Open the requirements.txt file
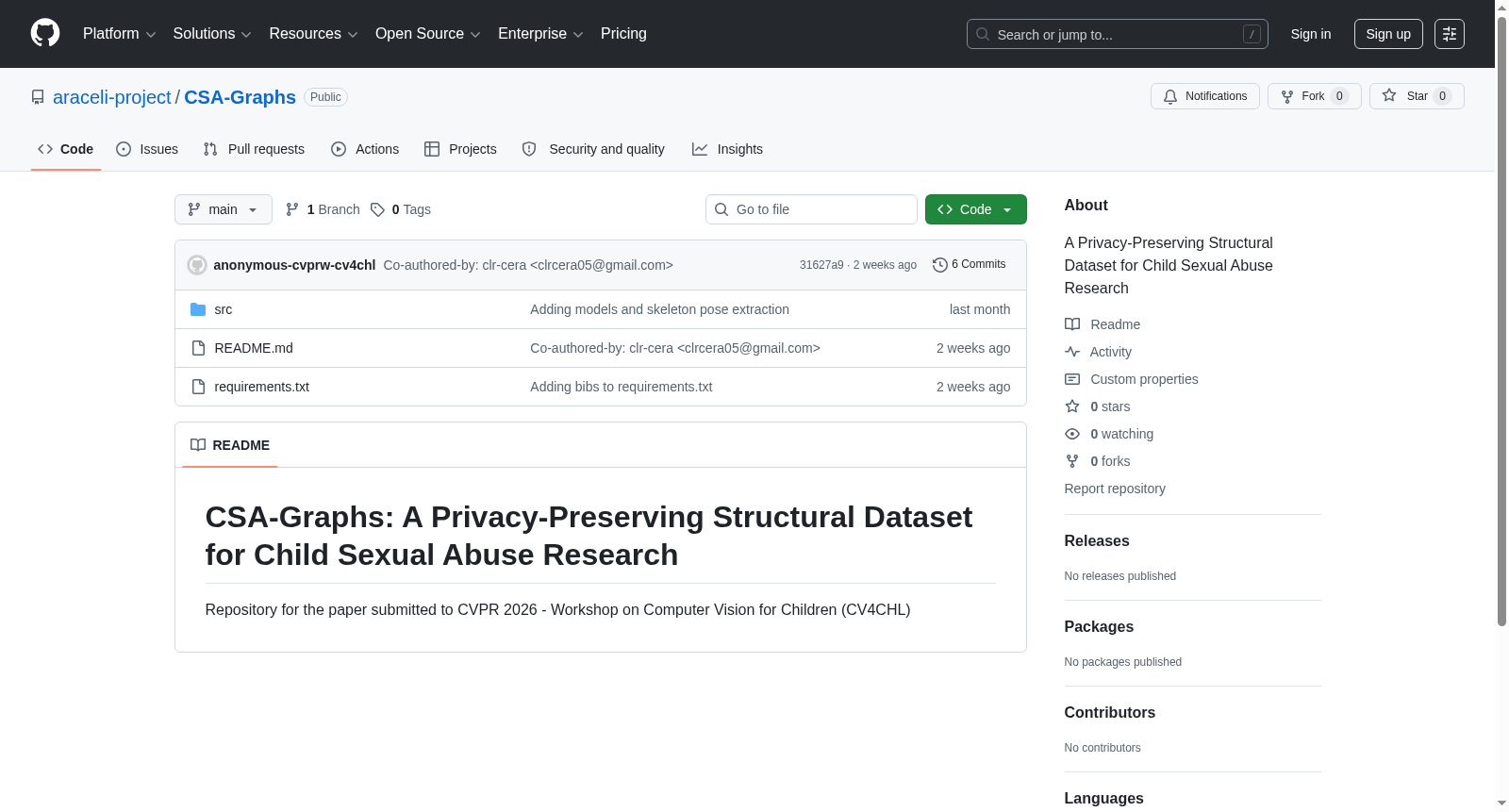Viewport: 1509px width, 812px height. coord(262,387)
